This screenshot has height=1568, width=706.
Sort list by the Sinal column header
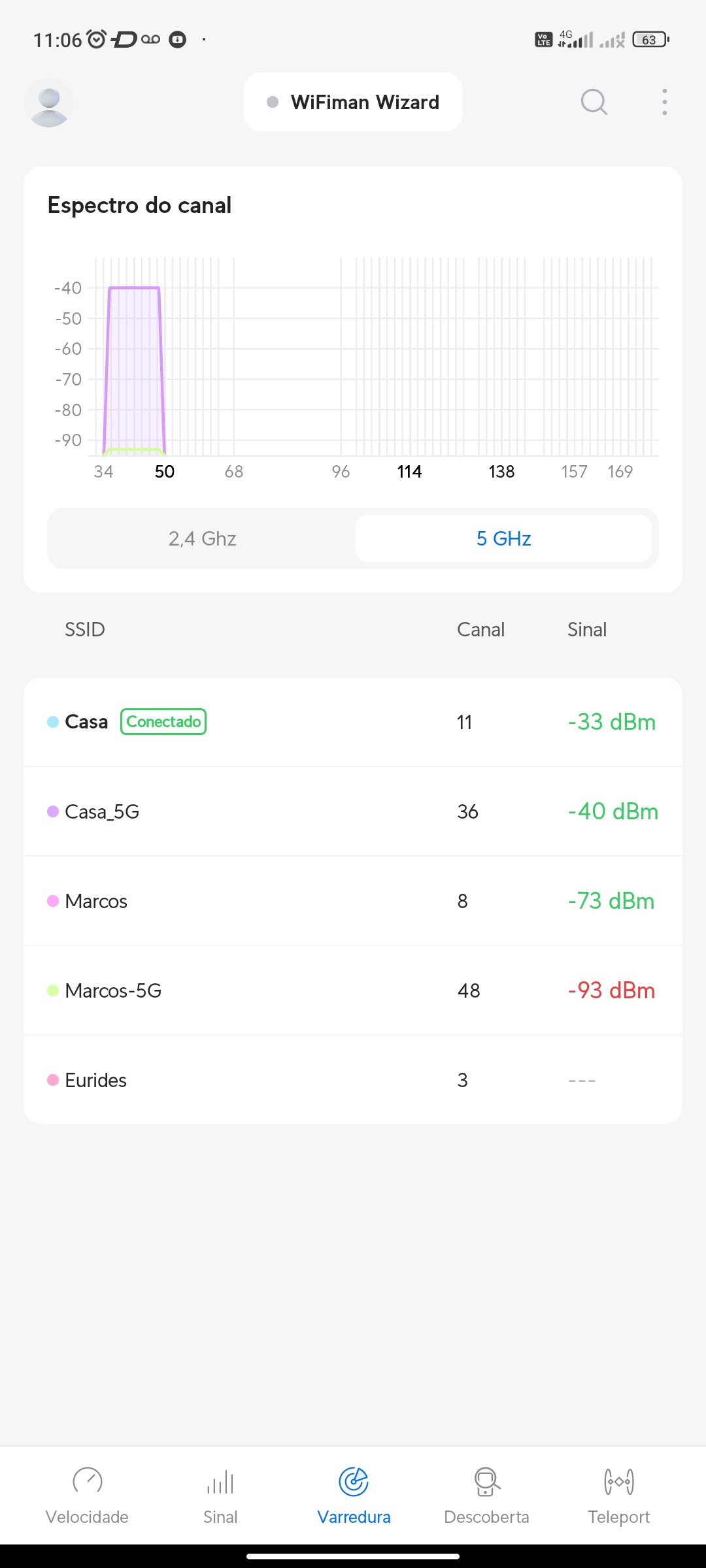point(586,630)
